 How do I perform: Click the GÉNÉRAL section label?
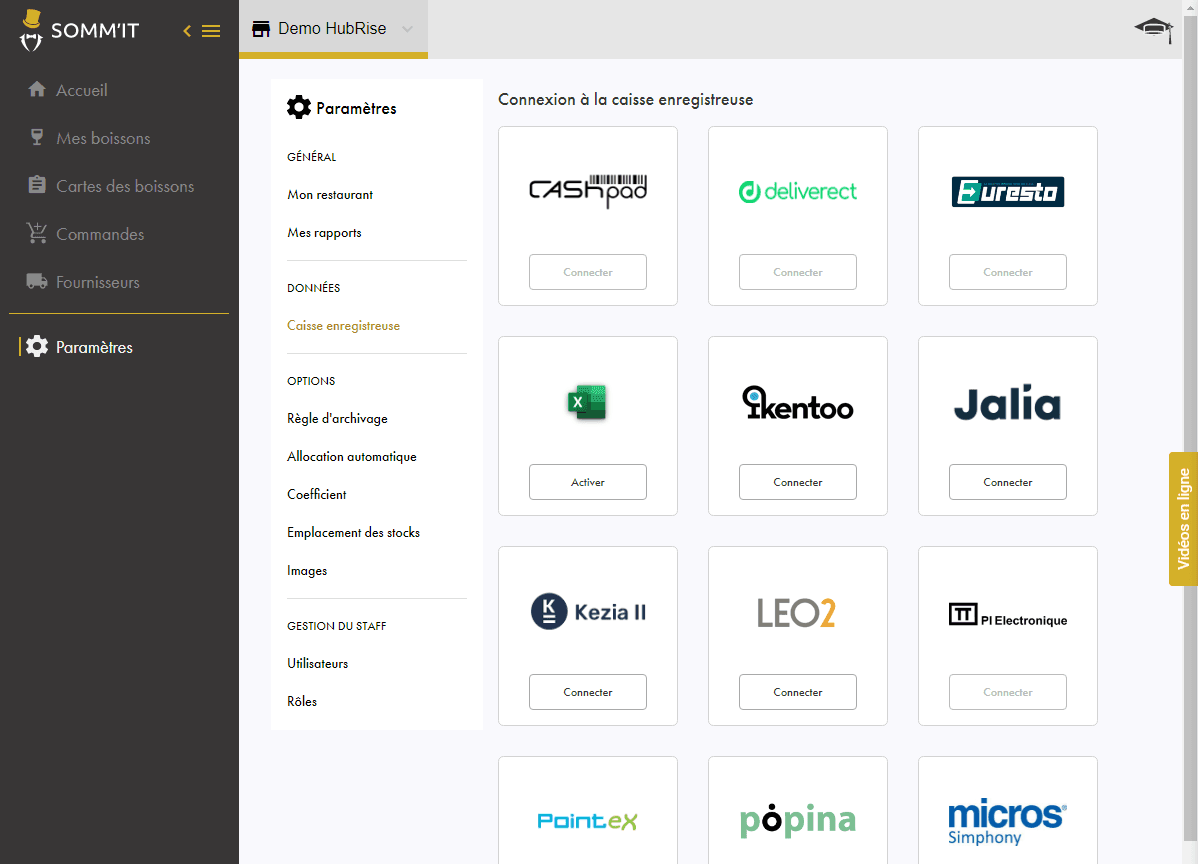pos(312,157)
